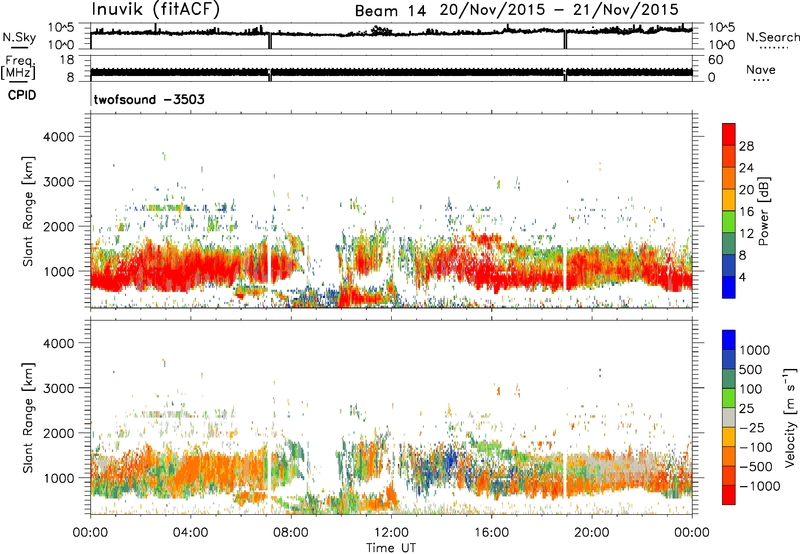Click the blue velocity patch near 14:00 in velocity panel
The height and width of the screenshot is (554, 800).
click(448, 458)
